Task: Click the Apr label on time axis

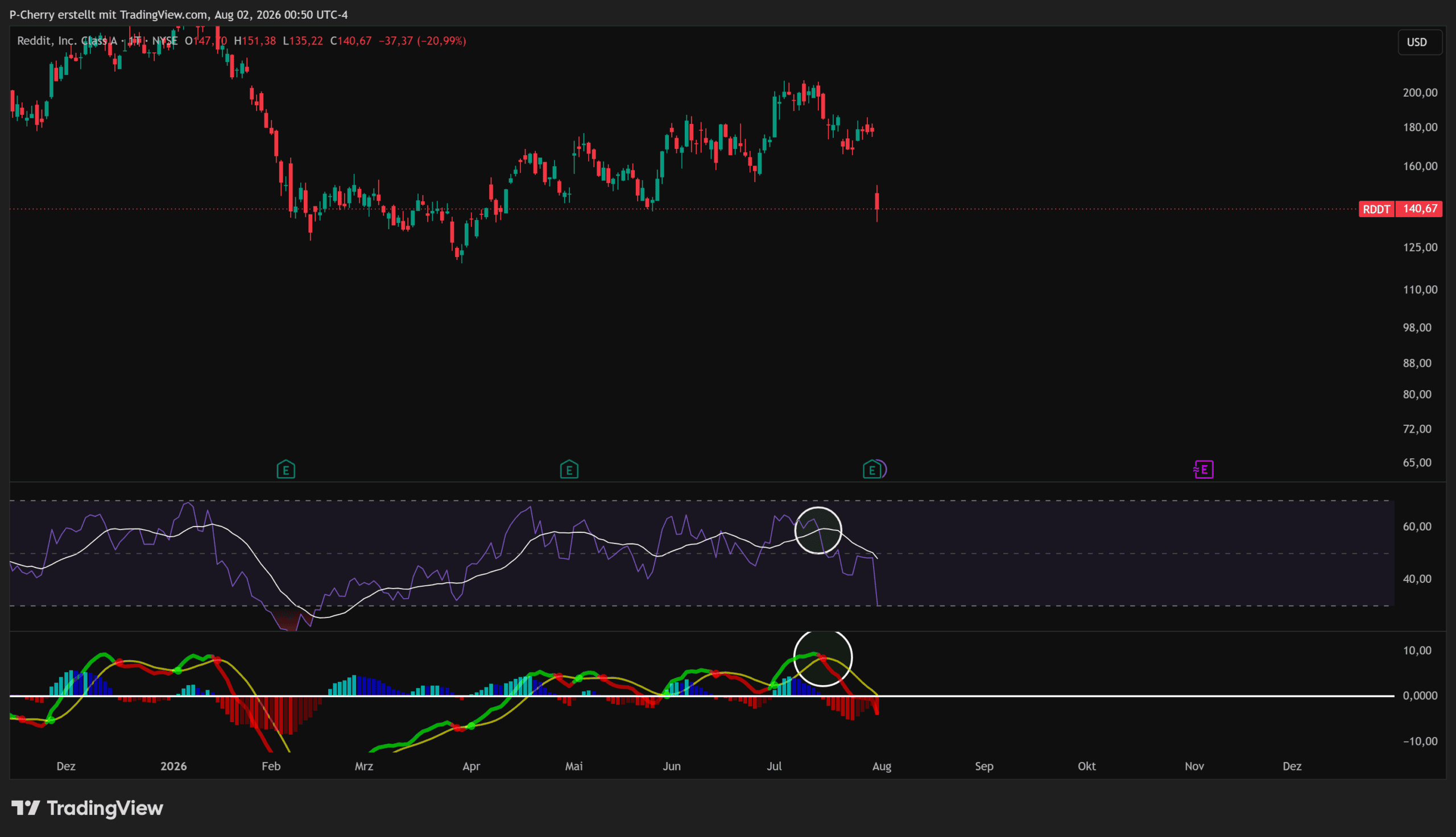Action: [471, 766]
